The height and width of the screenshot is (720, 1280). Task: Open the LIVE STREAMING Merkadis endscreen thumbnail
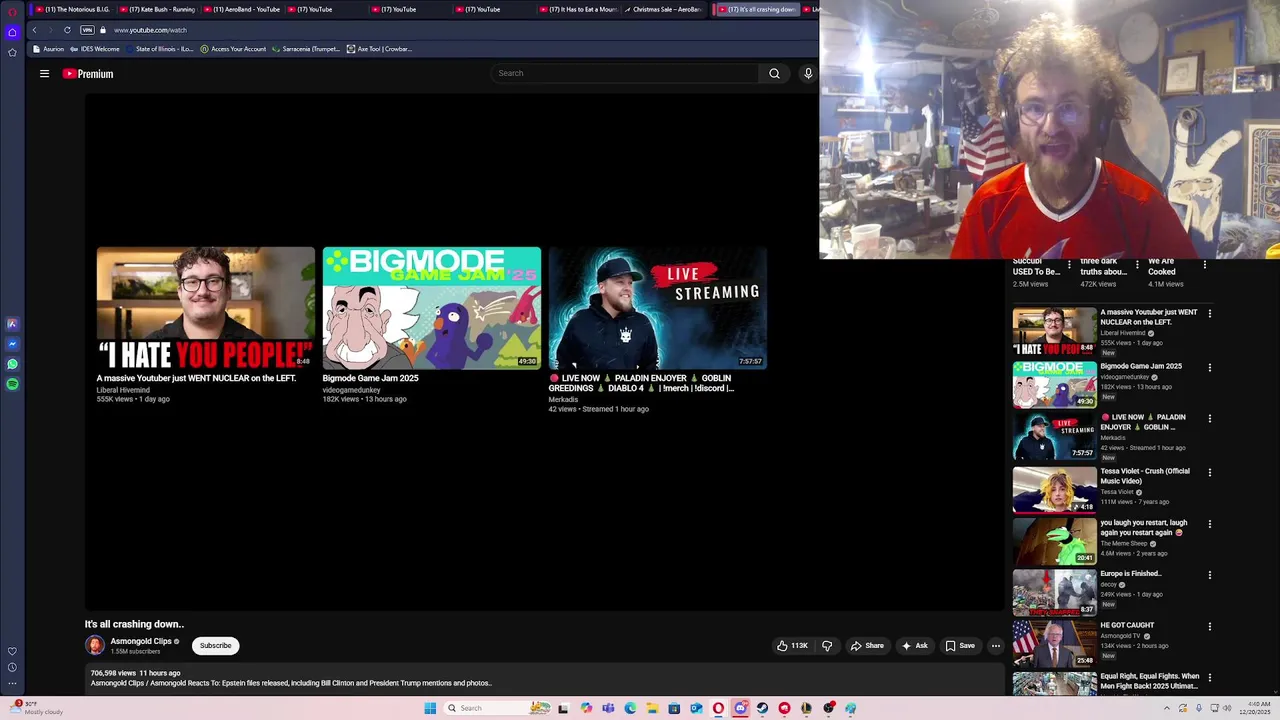658,308
